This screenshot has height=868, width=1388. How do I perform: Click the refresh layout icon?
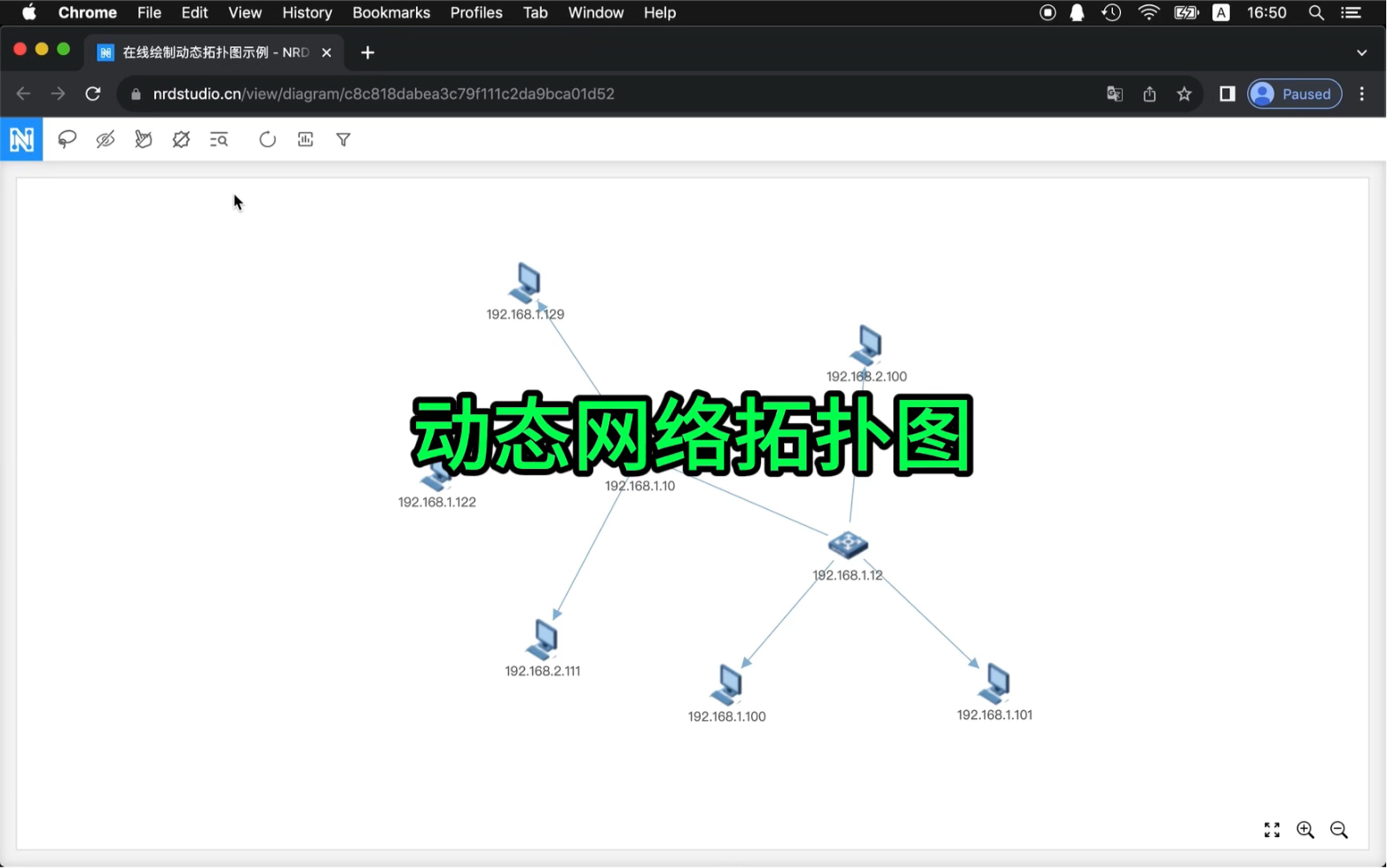point(267,139)
